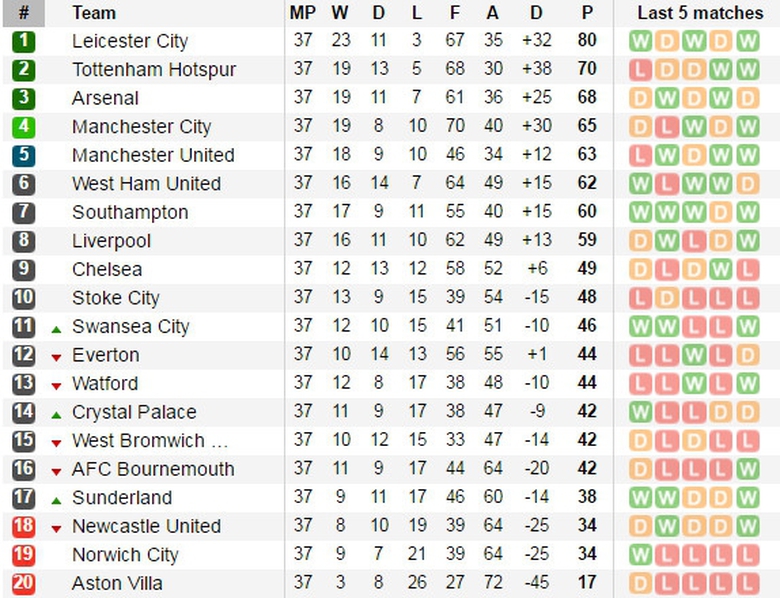Click Aston Villa's rank 20 badge
The image size is (780, 598).
click(24, 584)
